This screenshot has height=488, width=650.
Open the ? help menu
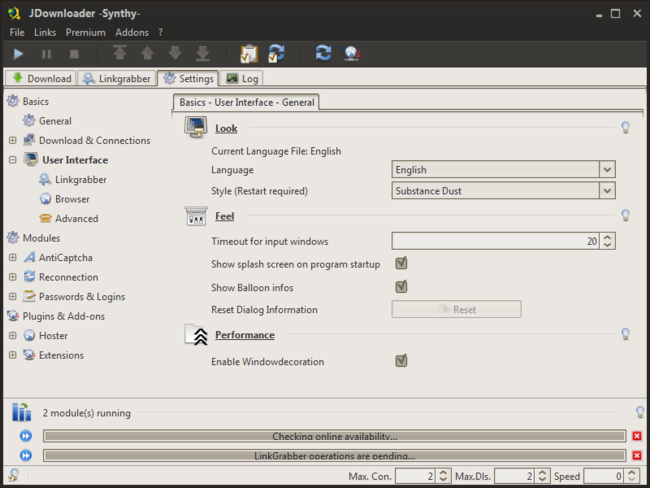(x=160, y=32)
